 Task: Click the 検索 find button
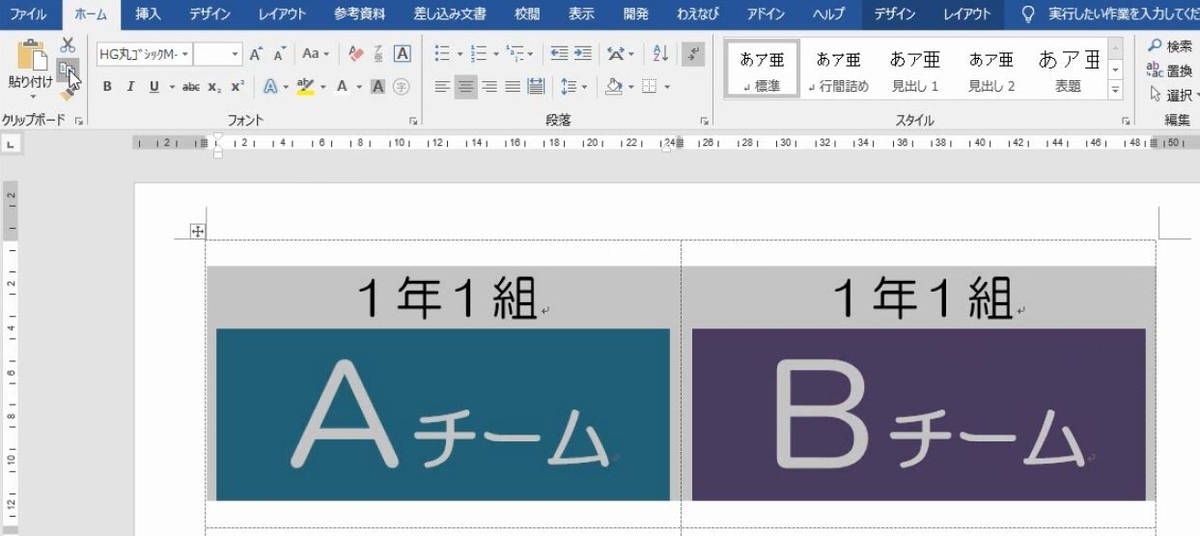pyautogui.click(x=1169, y=46)
